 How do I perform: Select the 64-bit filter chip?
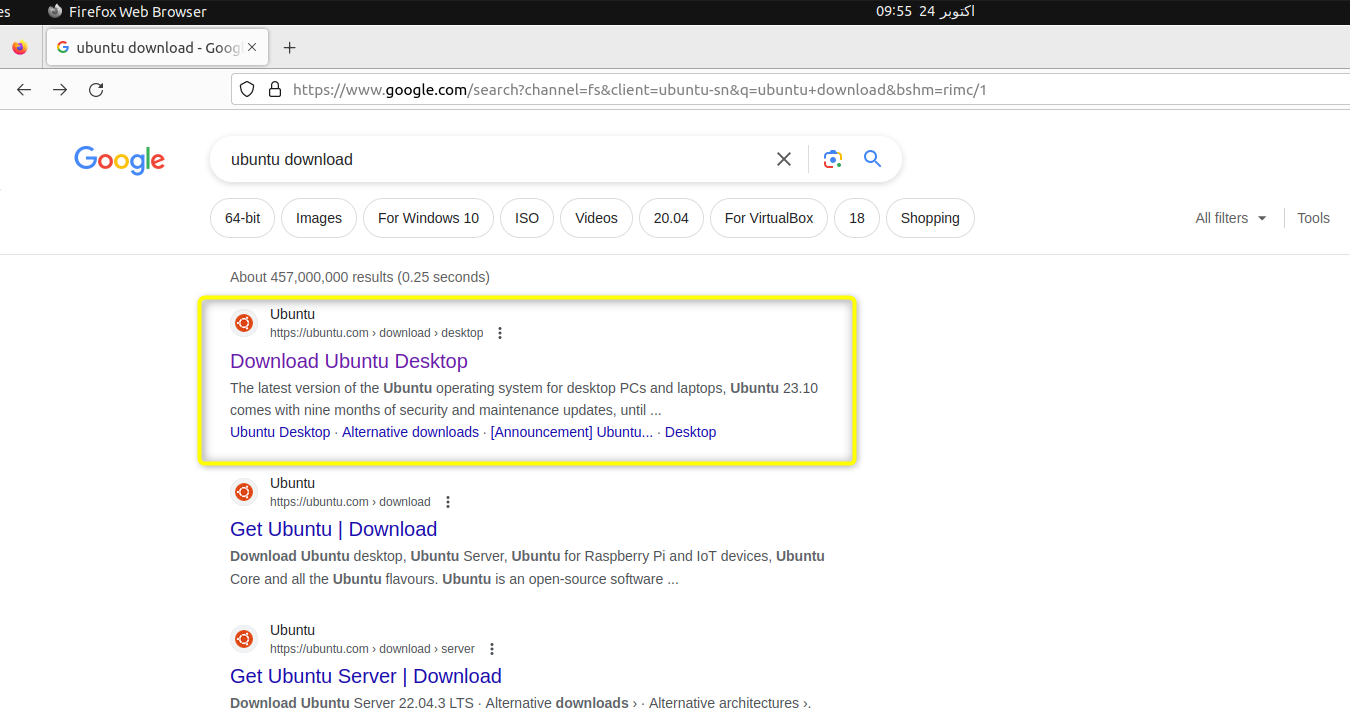[242, 218]
